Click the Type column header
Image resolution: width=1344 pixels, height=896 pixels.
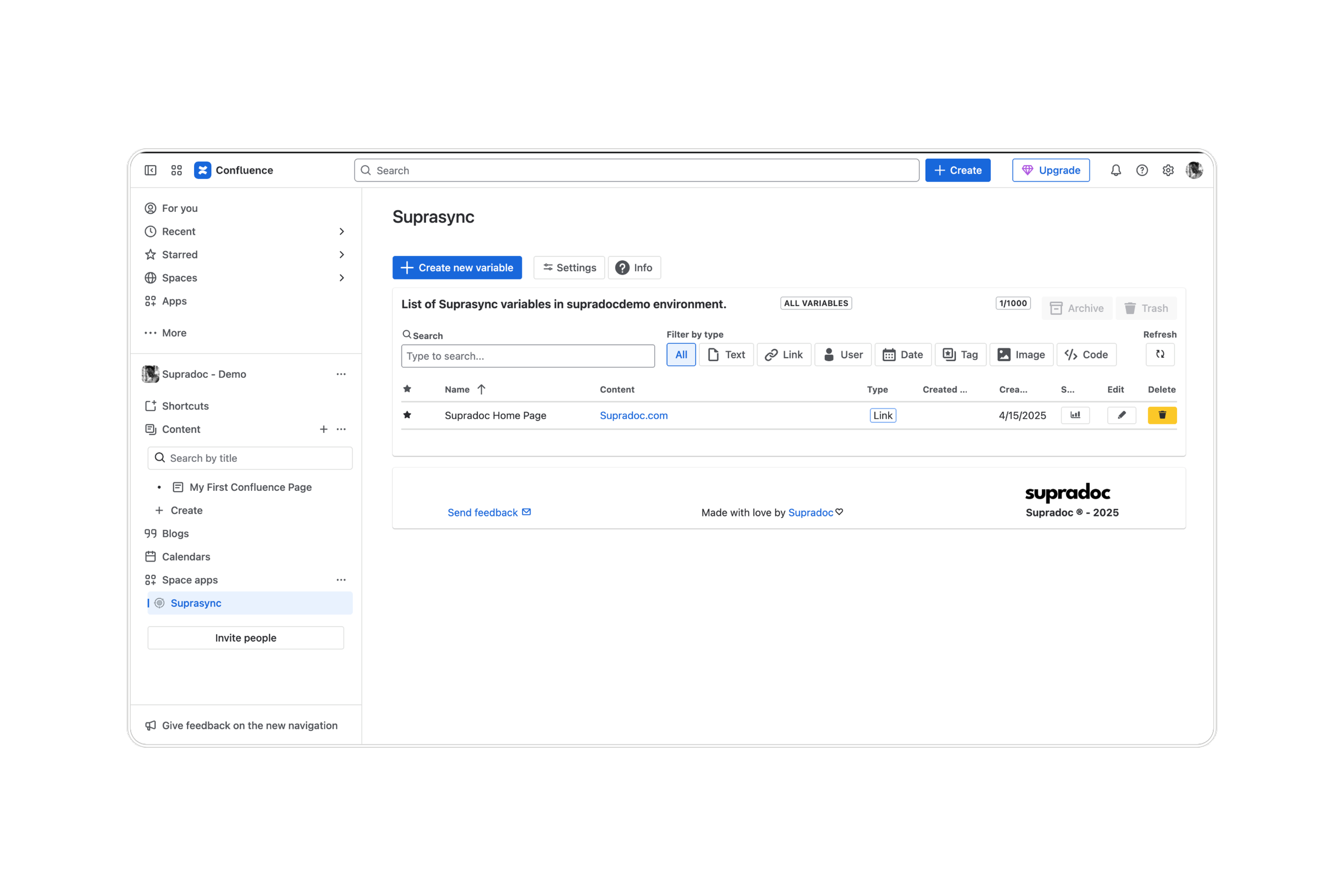[x=877, y=390]
